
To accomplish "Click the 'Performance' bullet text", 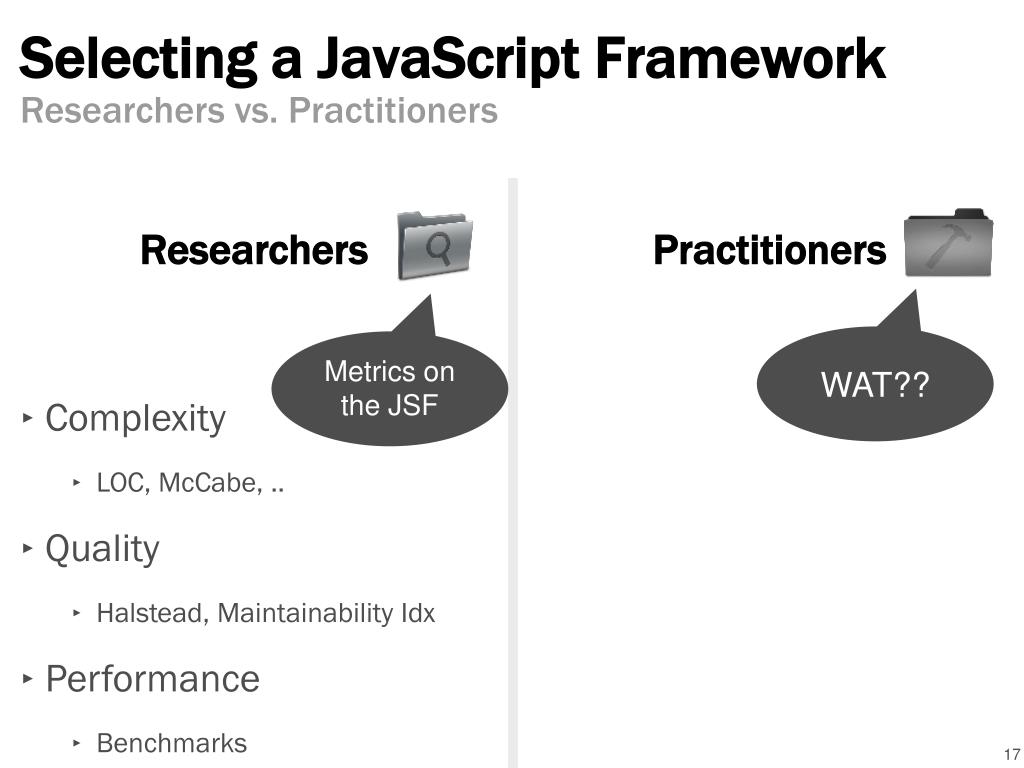I will (x=152, y=678).
